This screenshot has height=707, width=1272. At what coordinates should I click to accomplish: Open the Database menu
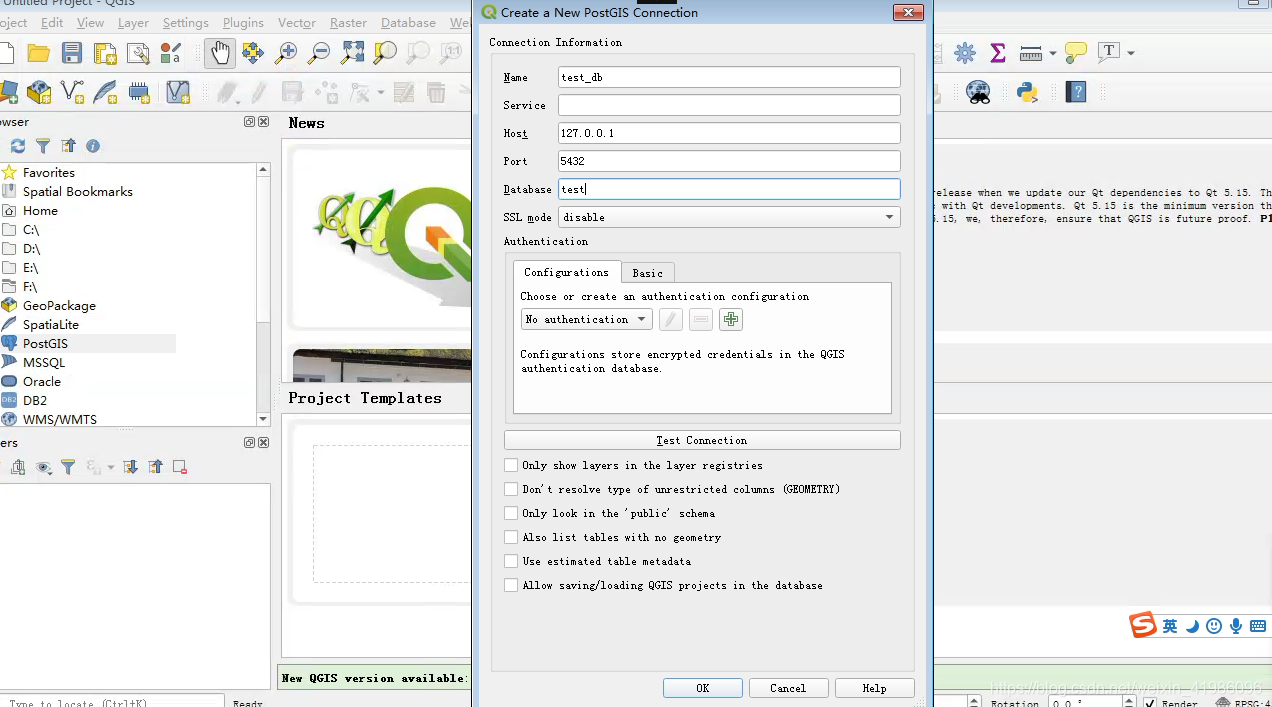click(408, 22)
